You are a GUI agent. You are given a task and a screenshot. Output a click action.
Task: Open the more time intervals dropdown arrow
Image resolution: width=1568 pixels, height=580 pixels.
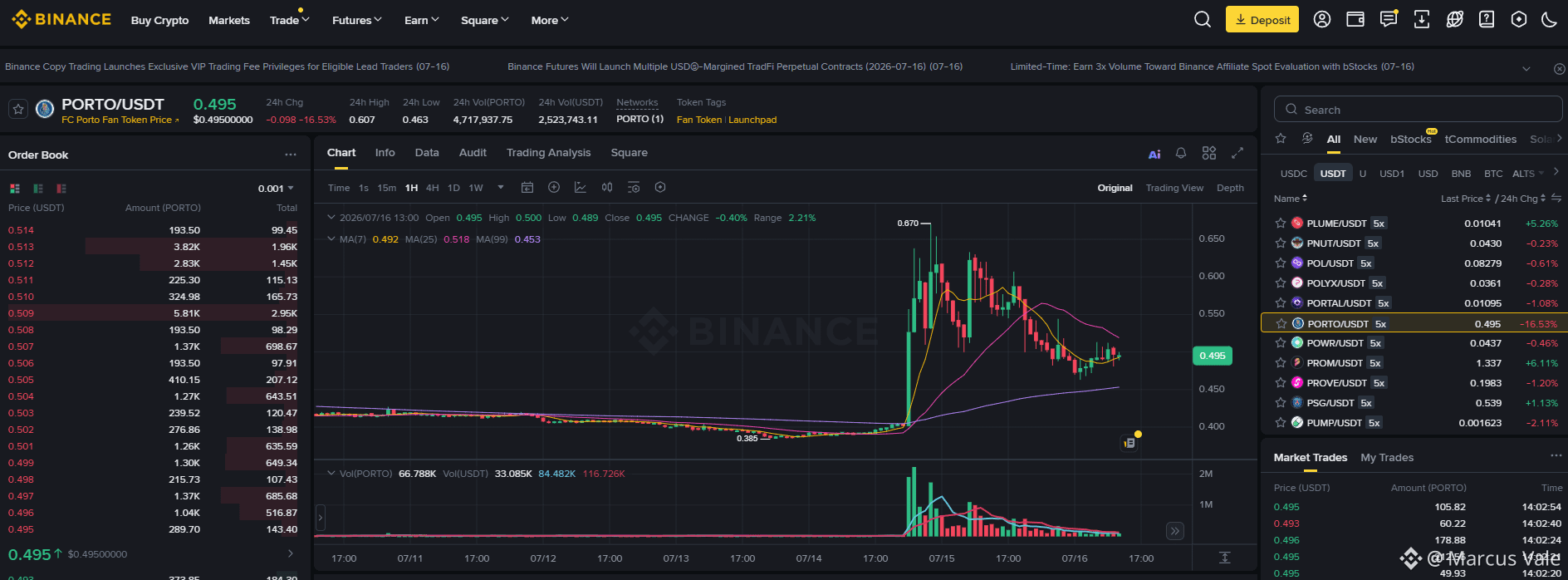pos(501,188)
